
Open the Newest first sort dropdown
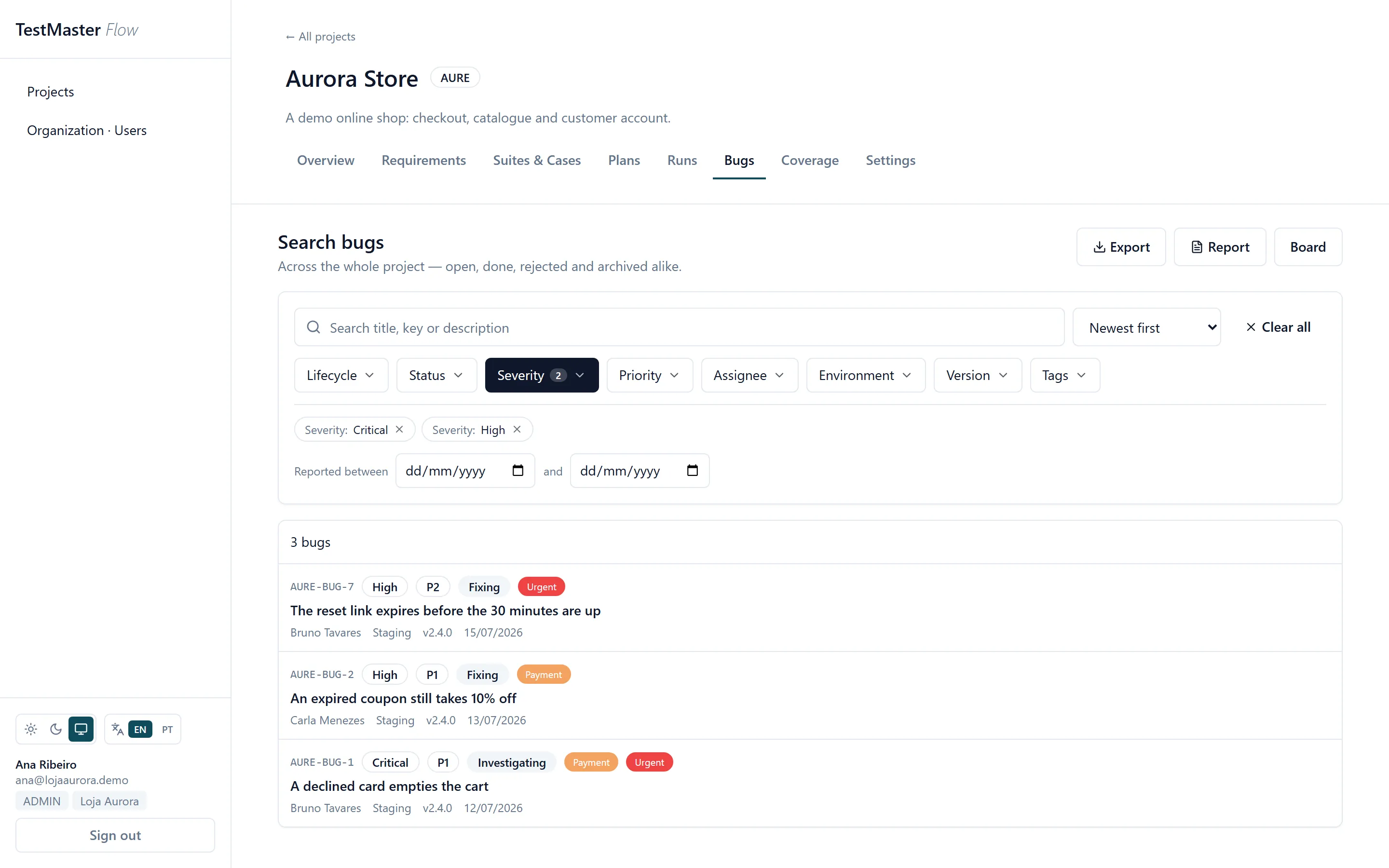pyautogui.click(x=1146, y=328)
